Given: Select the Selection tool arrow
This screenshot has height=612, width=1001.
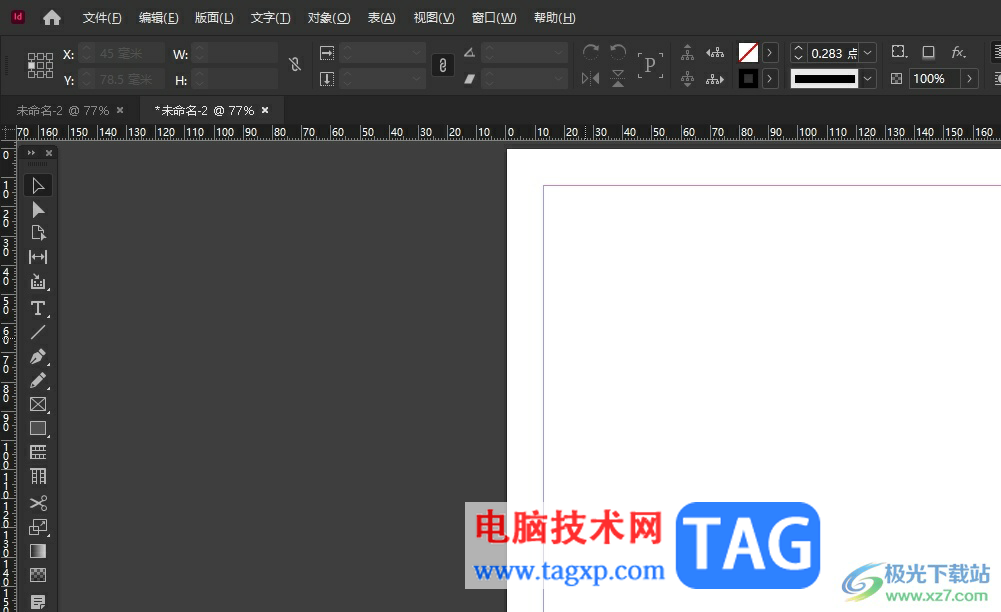Looking at the screenshot, I should pyautogui.click(x=38, y=186).
